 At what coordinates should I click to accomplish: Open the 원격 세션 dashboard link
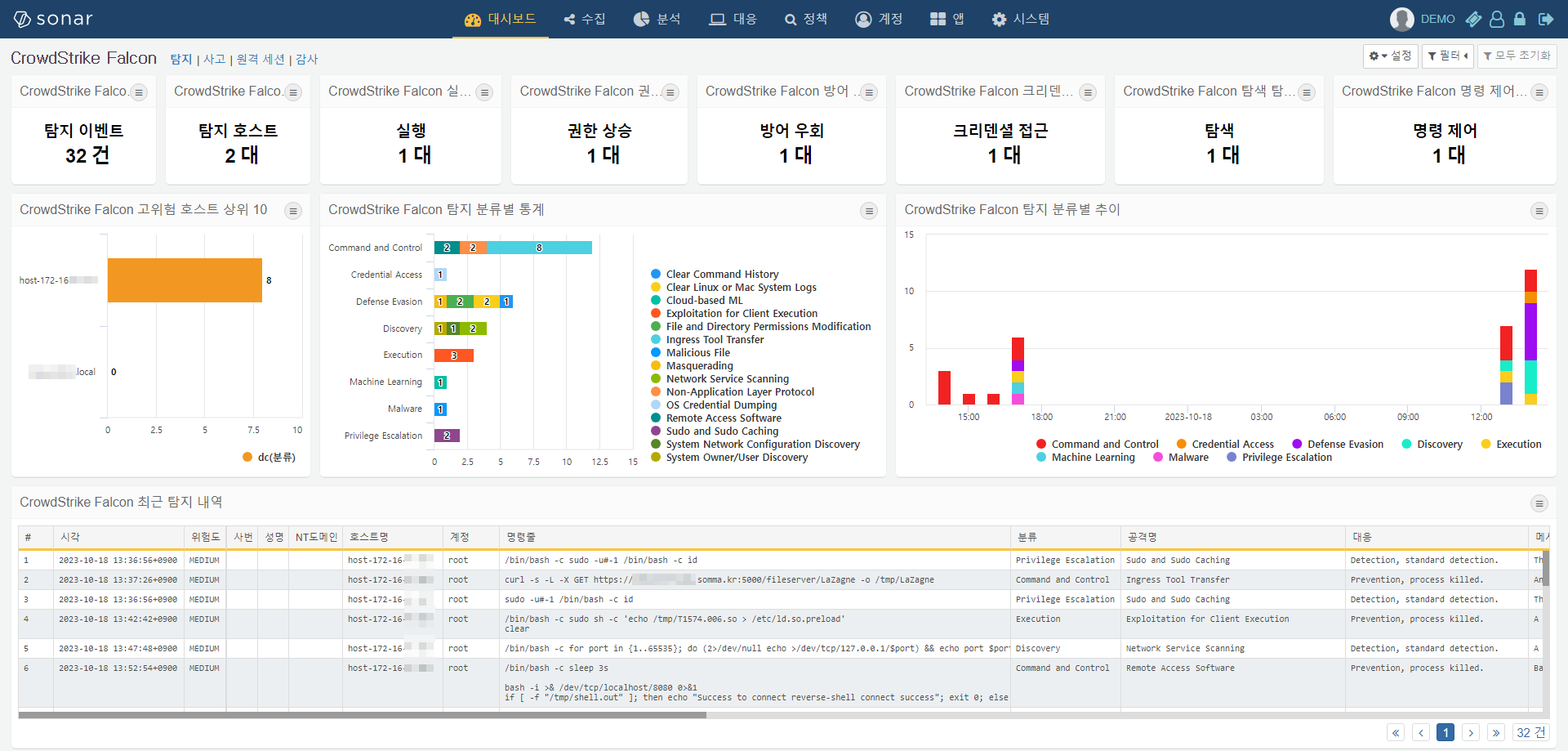click(261, 59)
